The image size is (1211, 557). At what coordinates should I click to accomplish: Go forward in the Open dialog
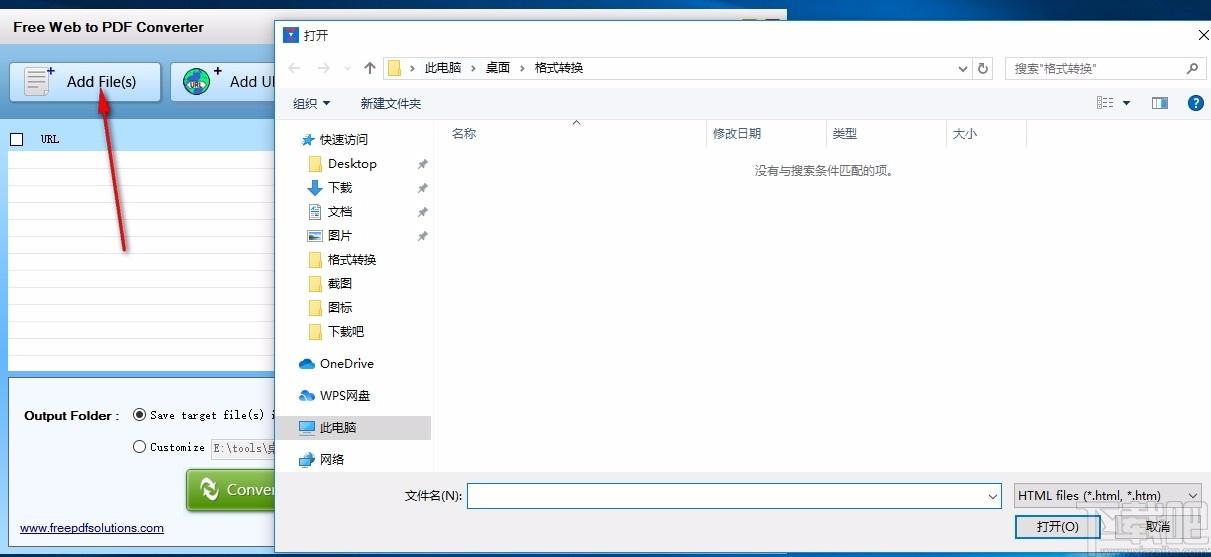tap(324, 68)
